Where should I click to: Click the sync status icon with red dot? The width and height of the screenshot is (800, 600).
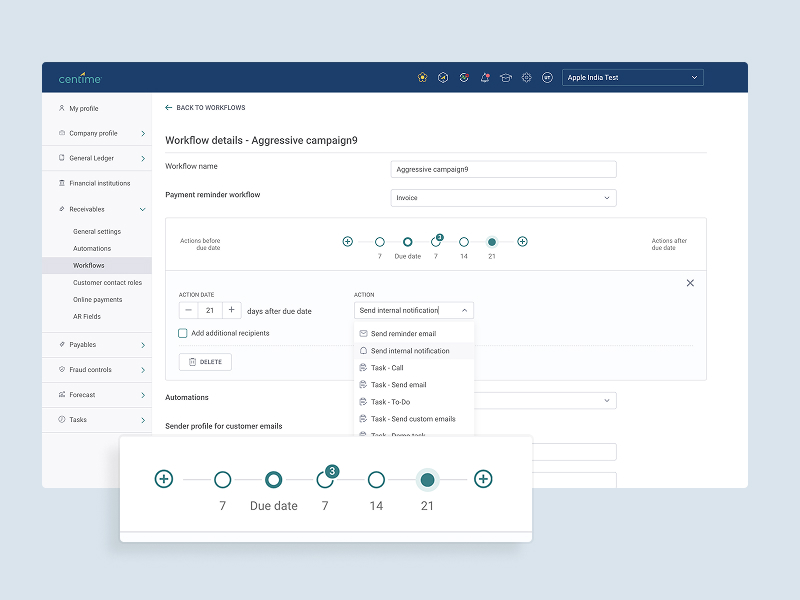464,78
